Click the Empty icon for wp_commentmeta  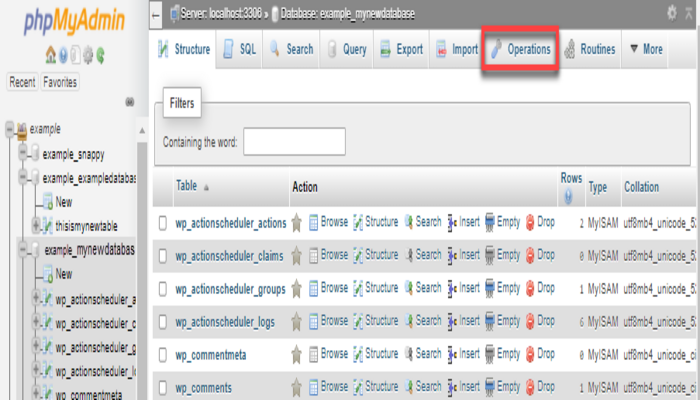pos(490,354)
